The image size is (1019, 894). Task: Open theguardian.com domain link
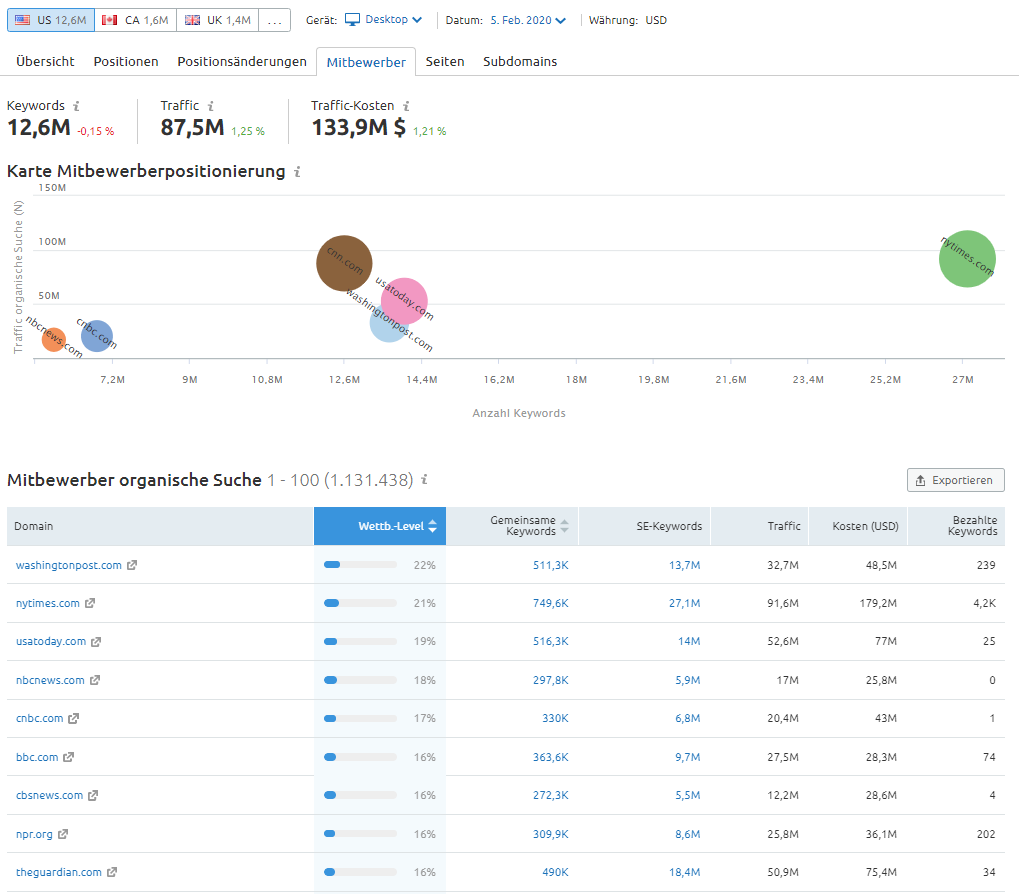click(58, 872)
